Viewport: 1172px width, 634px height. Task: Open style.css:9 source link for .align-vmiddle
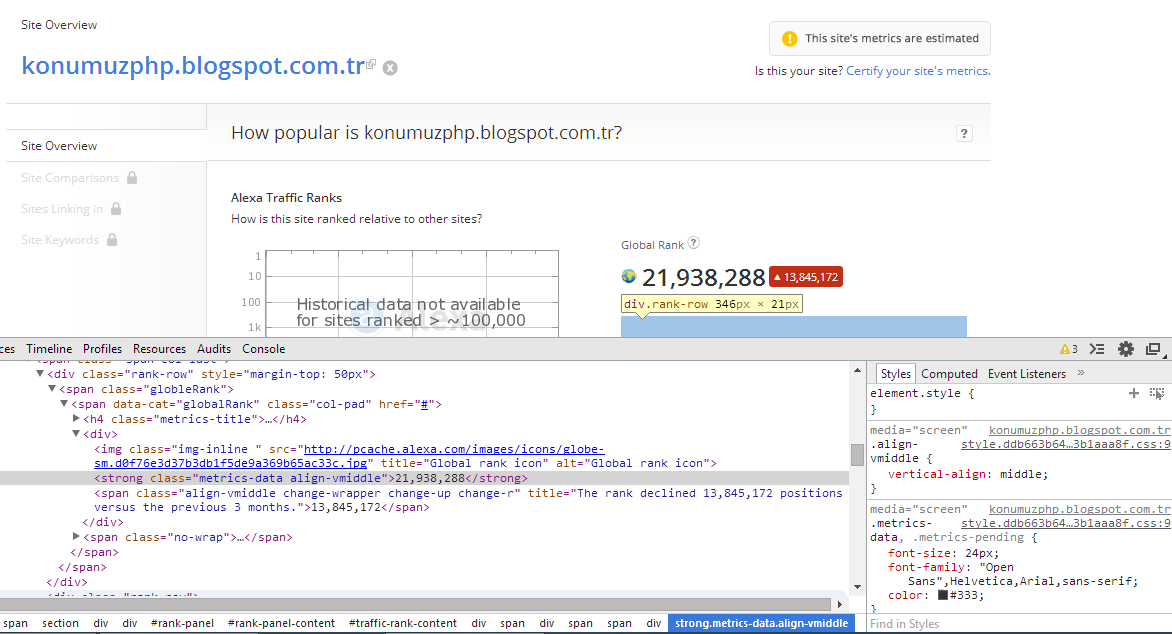(x=1066, y=444)
